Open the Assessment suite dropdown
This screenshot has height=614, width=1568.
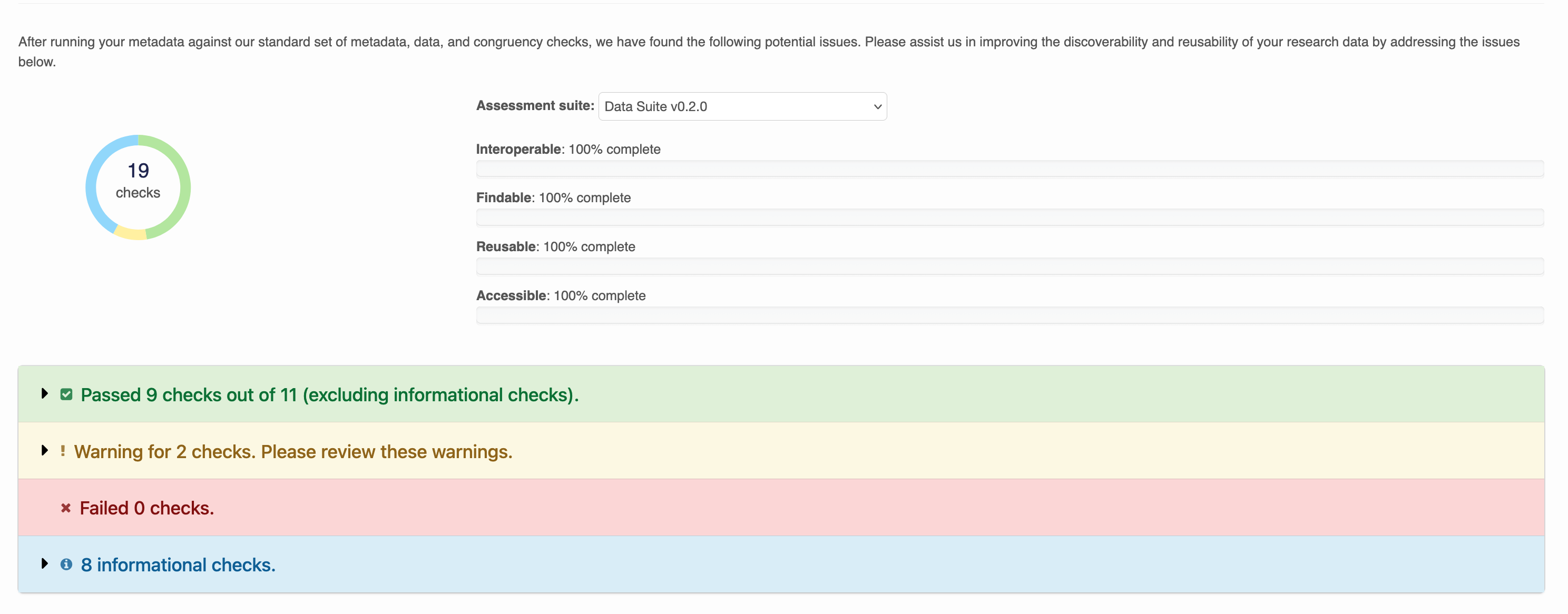point(742,106)
